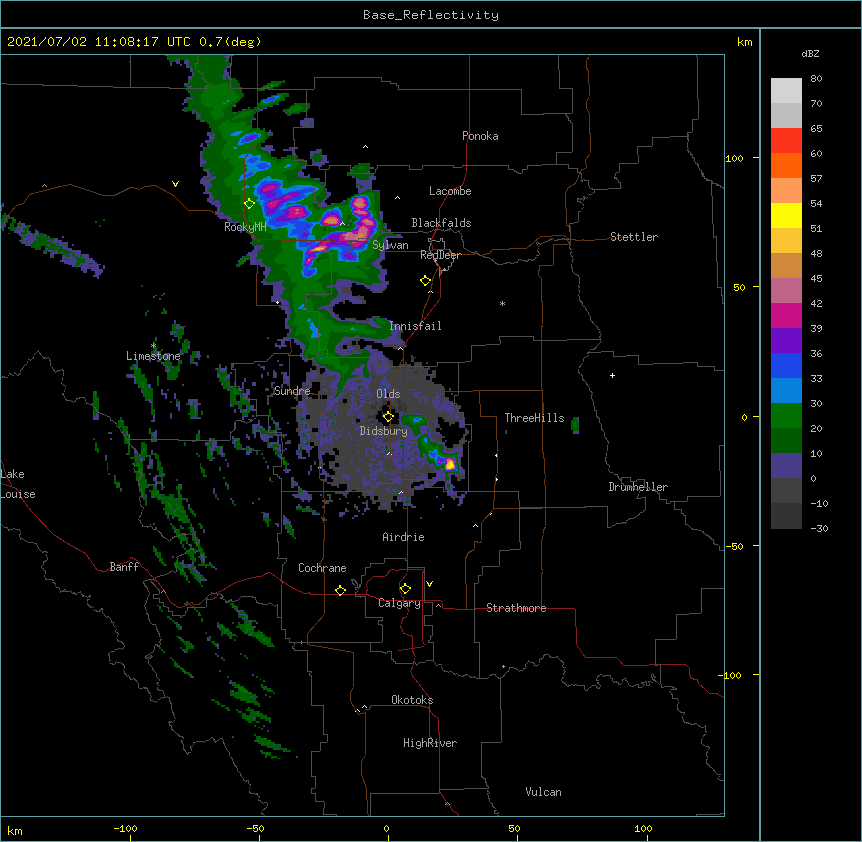Screen dimensions: 862x842
Task: Click the Okotoks label
Action: coord(412,700)
